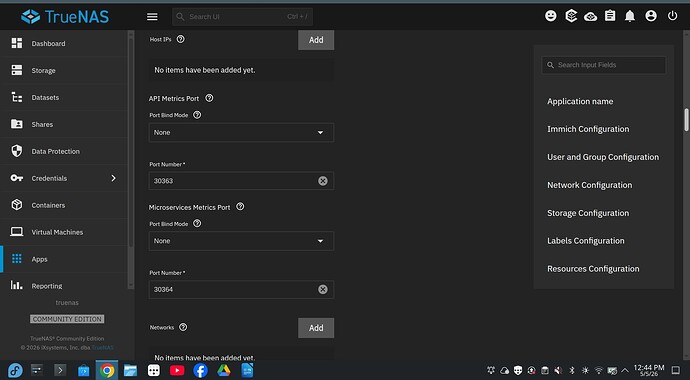This screenshot has width=690, height=380.
Task: Jump to Immich Configuration section
Action: [588, 129]
